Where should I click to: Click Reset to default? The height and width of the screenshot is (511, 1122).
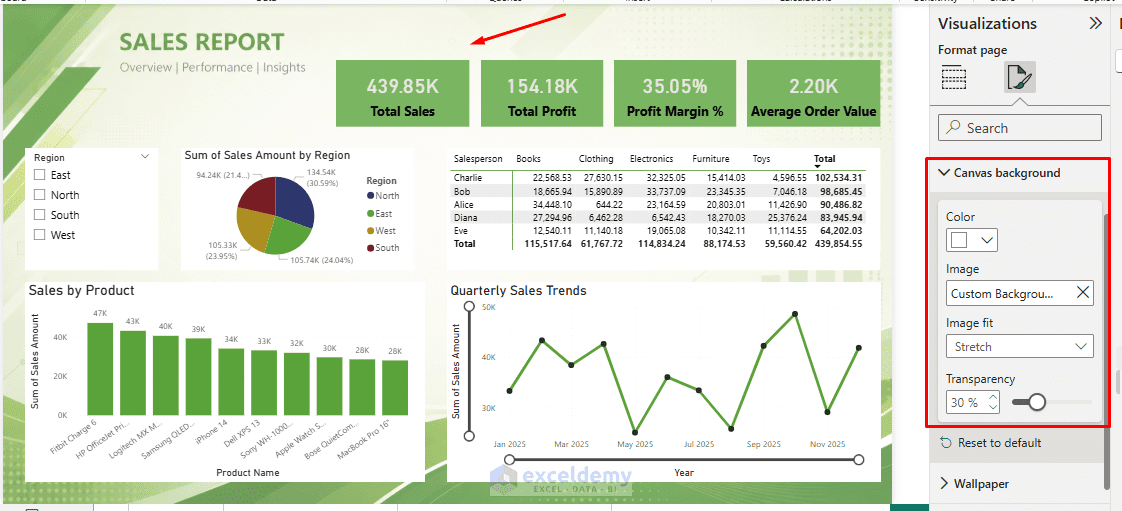point(991,442)
